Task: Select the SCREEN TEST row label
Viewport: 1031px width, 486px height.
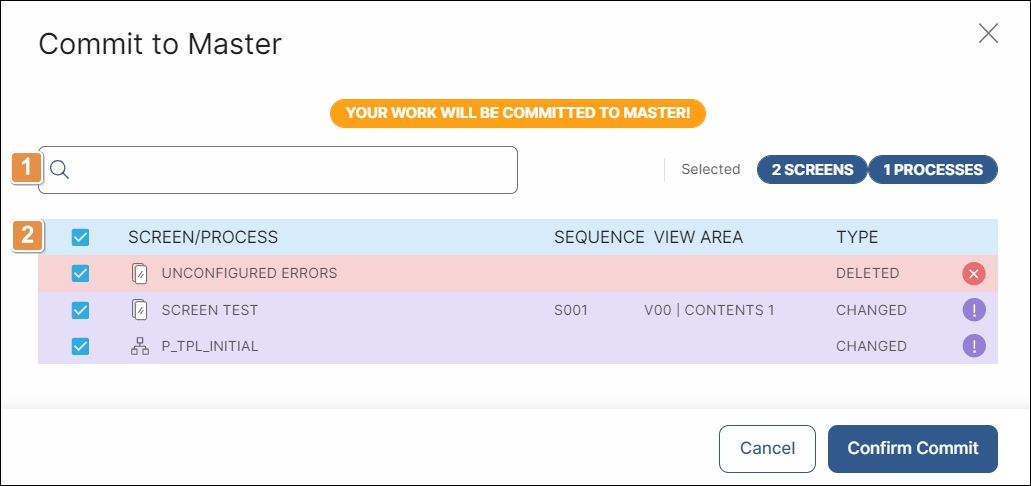Action: (x=210, y=310)
